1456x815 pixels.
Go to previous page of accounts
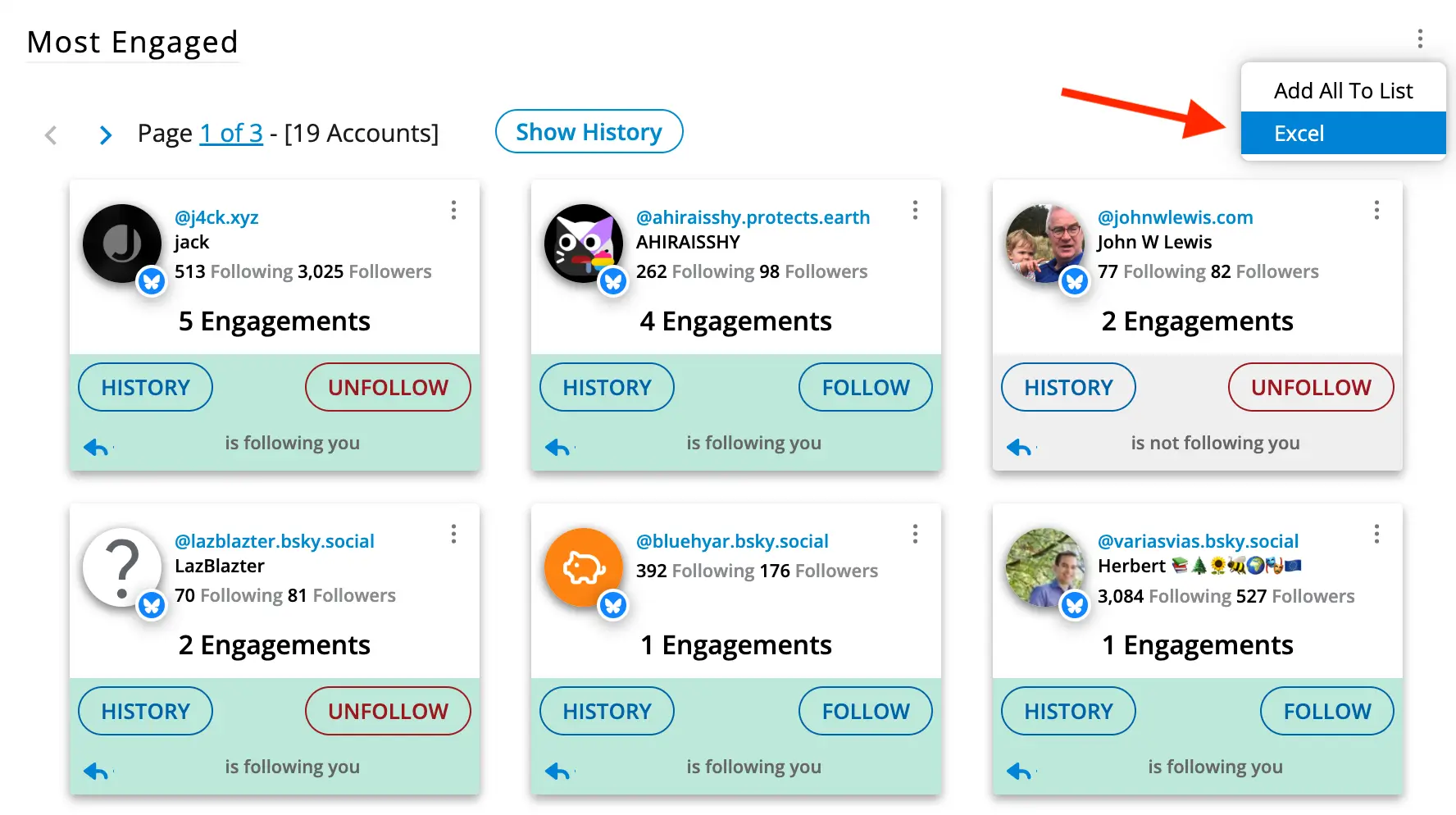point(51,134)
